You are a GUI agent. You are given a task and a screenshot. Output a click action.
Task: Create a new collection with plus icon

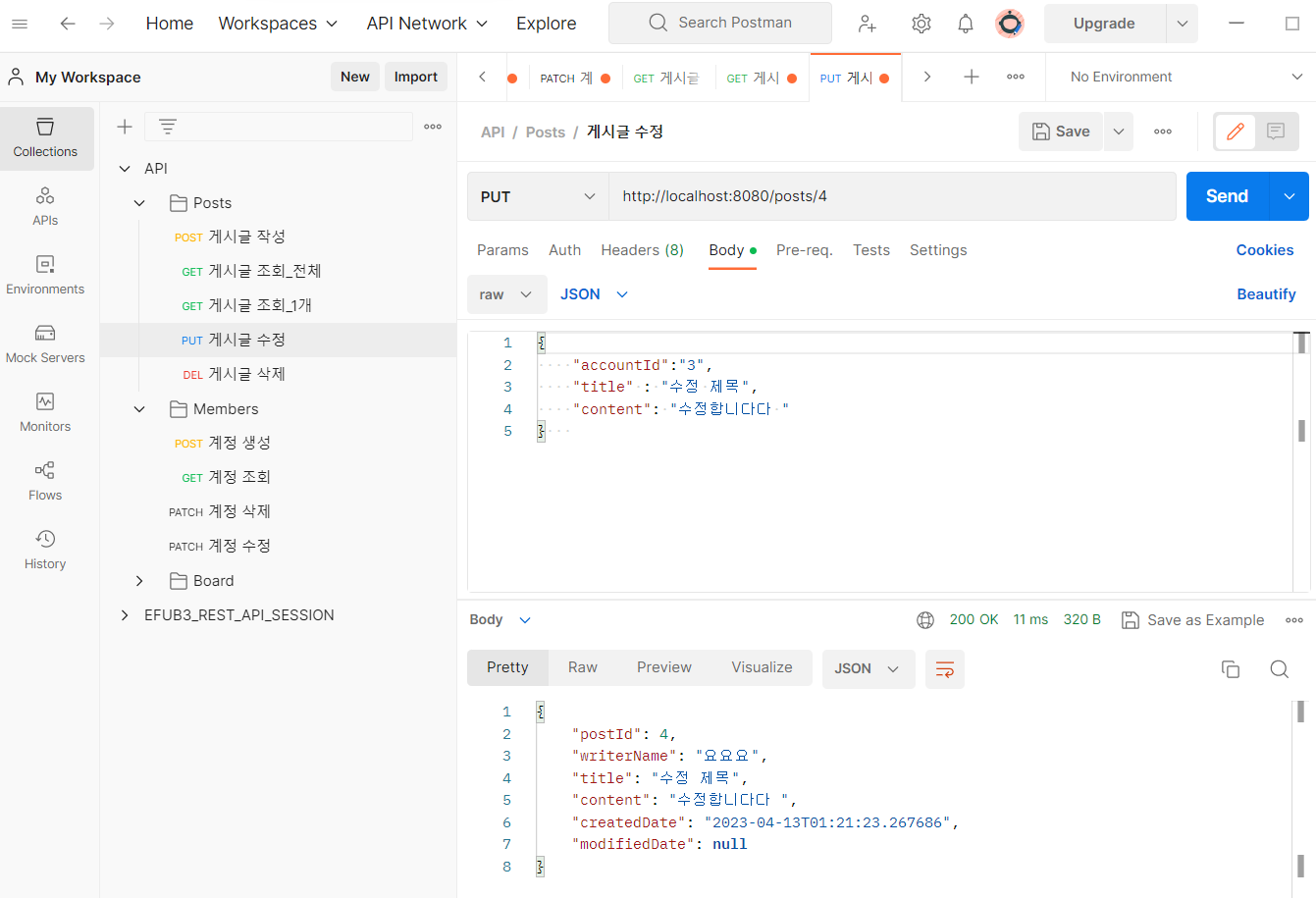(x=125, y=127)
